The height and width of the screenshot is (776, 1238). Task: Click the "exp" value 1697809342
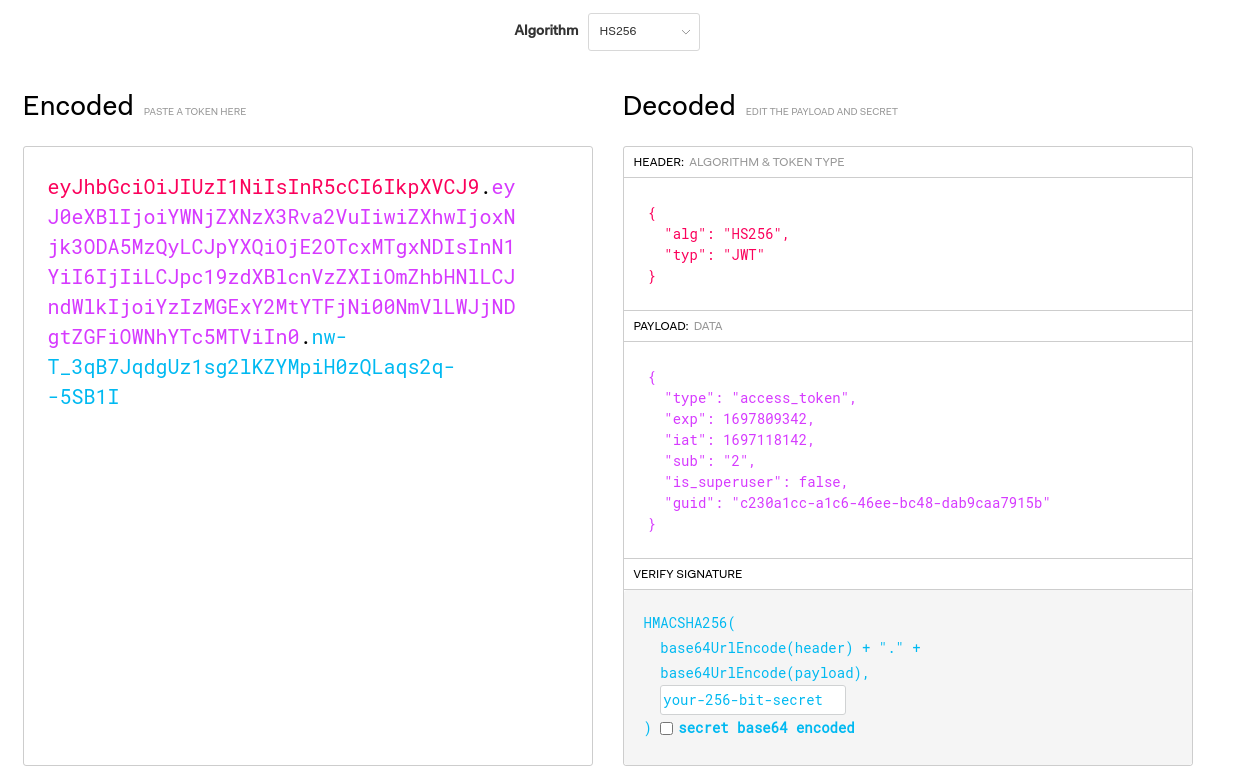[769, 419]
